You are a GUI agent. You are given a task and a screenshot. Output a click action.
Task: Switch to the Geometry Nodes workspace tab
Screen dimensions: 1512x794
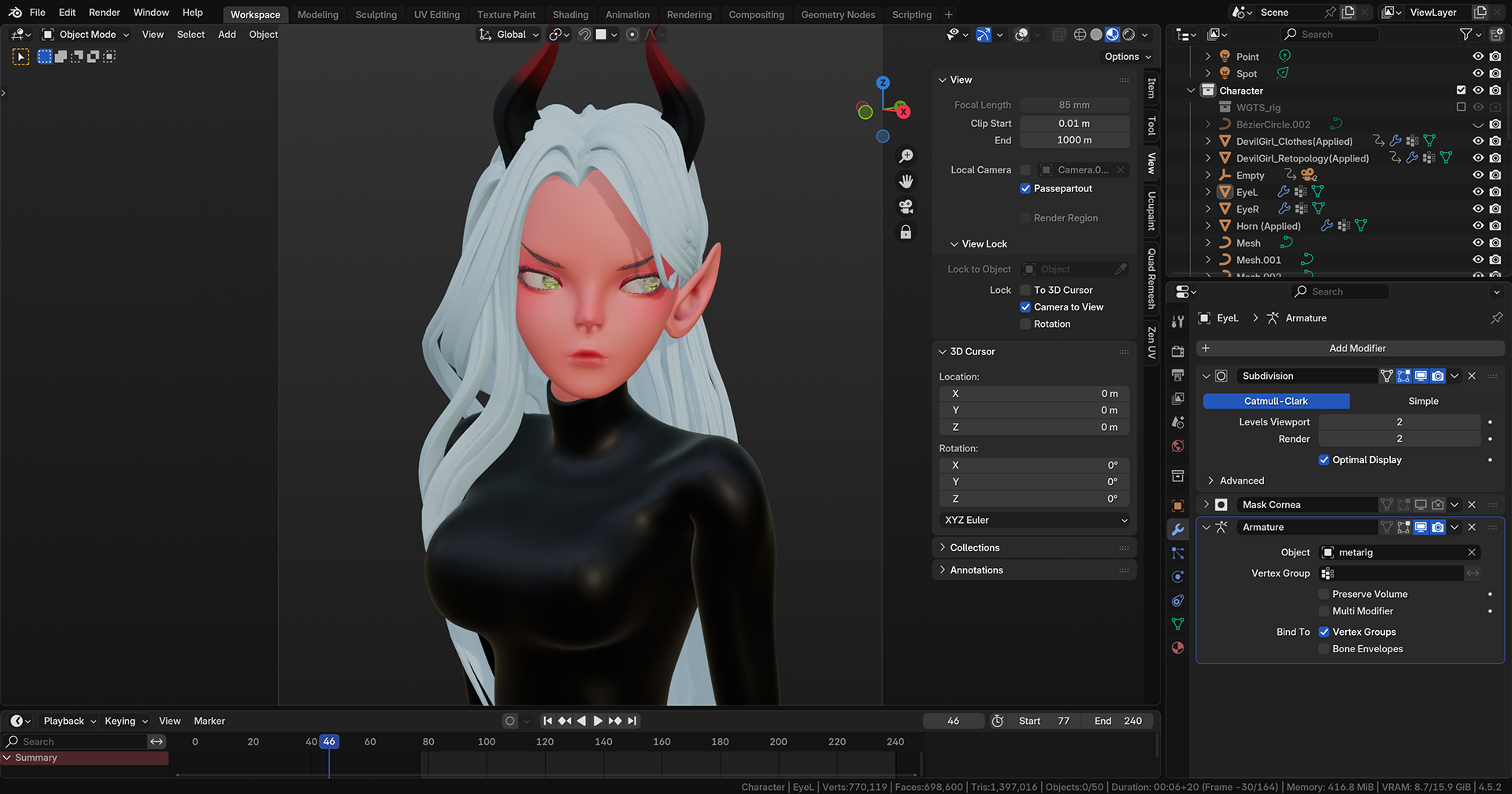pos(838,15)
